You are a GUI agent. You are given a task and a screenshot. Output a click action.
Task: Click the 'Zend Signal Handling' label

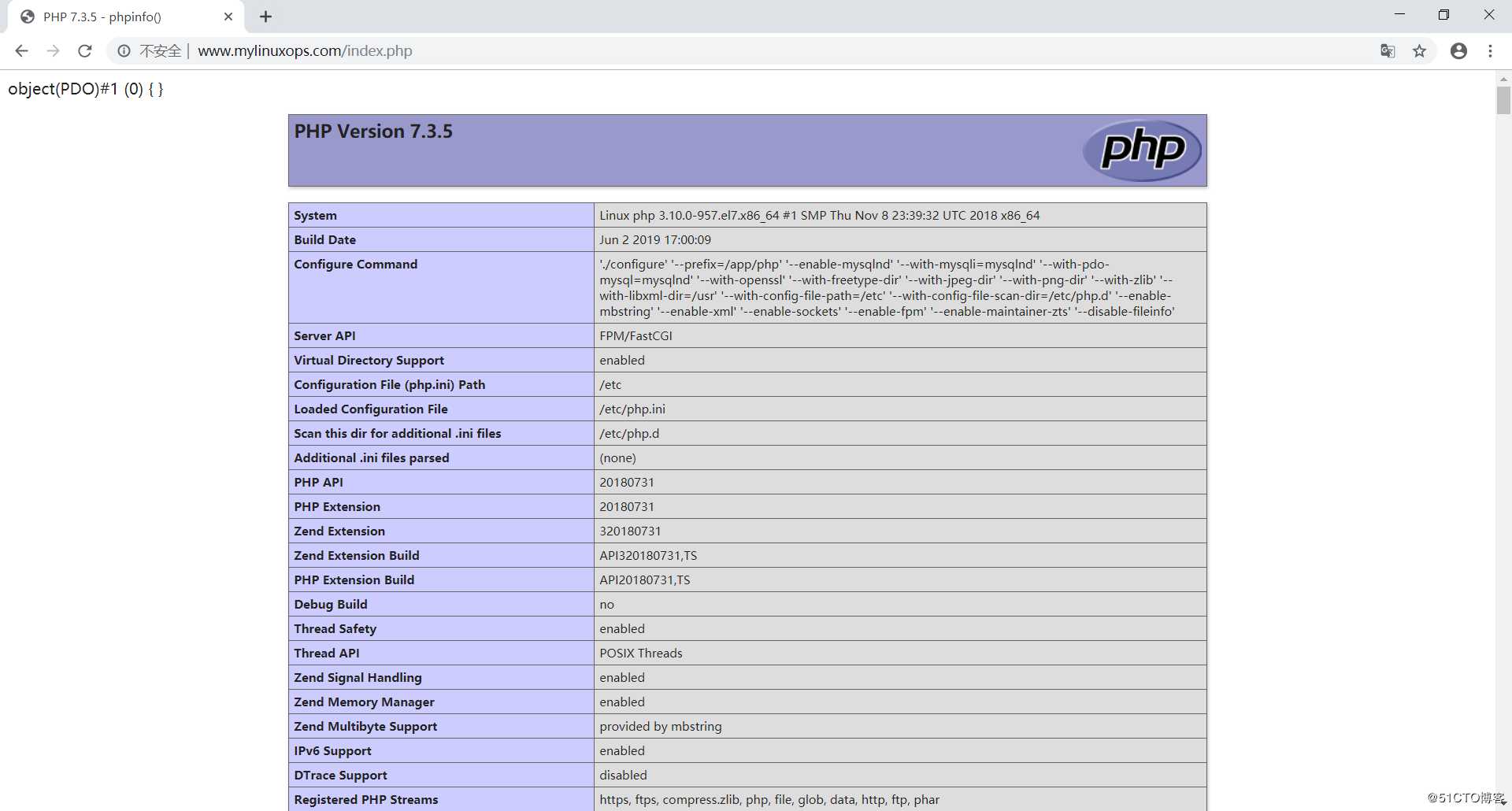pyautogui.click(x=358, y=678)
